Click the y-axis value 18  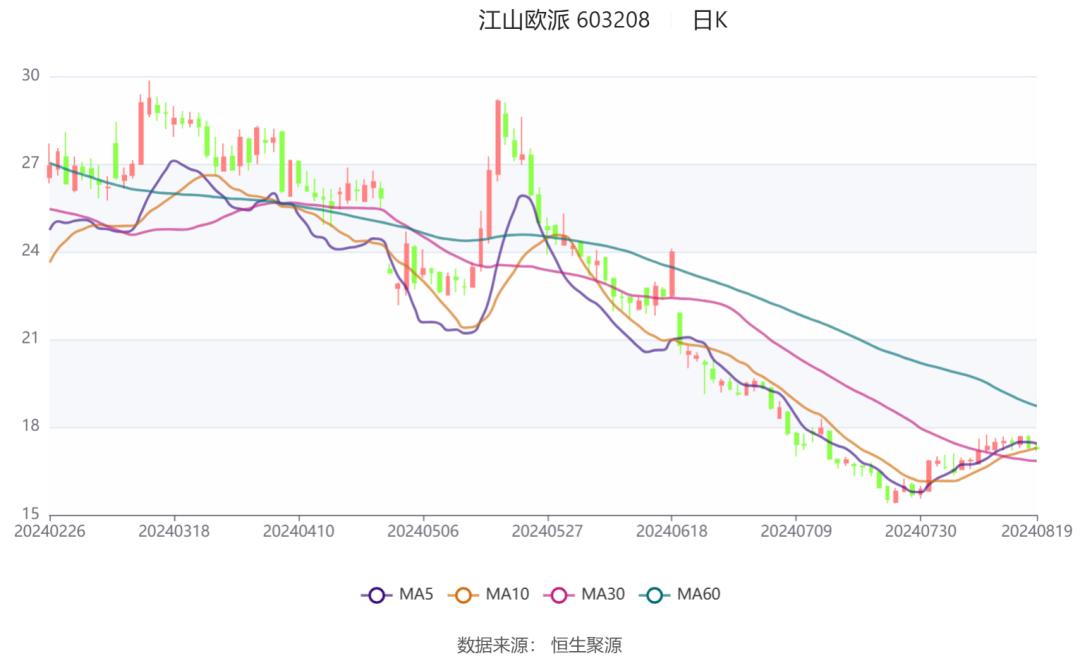pos(30,426)
